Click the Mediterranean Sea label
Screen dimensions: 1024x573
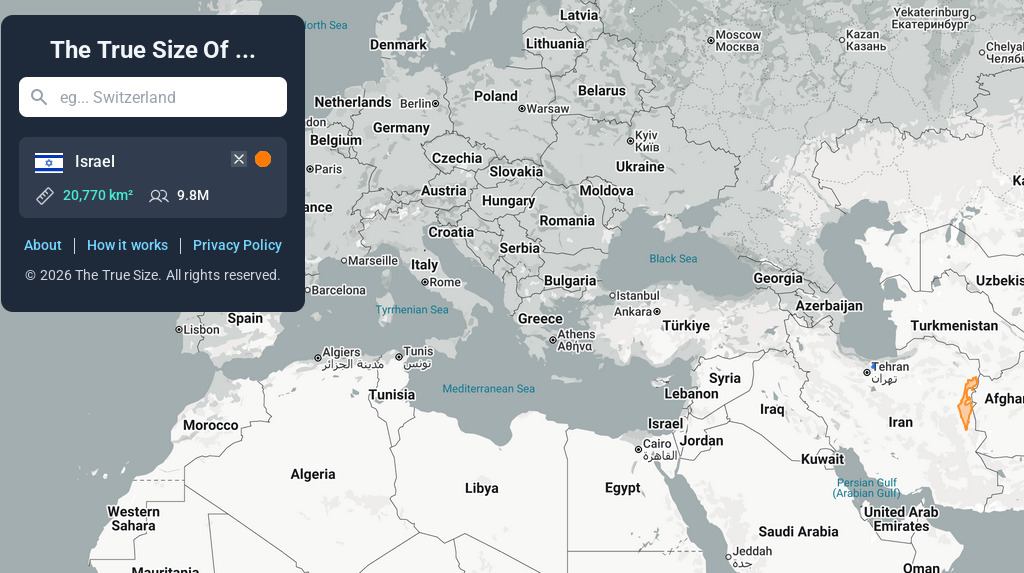click(x=488, y=389)
